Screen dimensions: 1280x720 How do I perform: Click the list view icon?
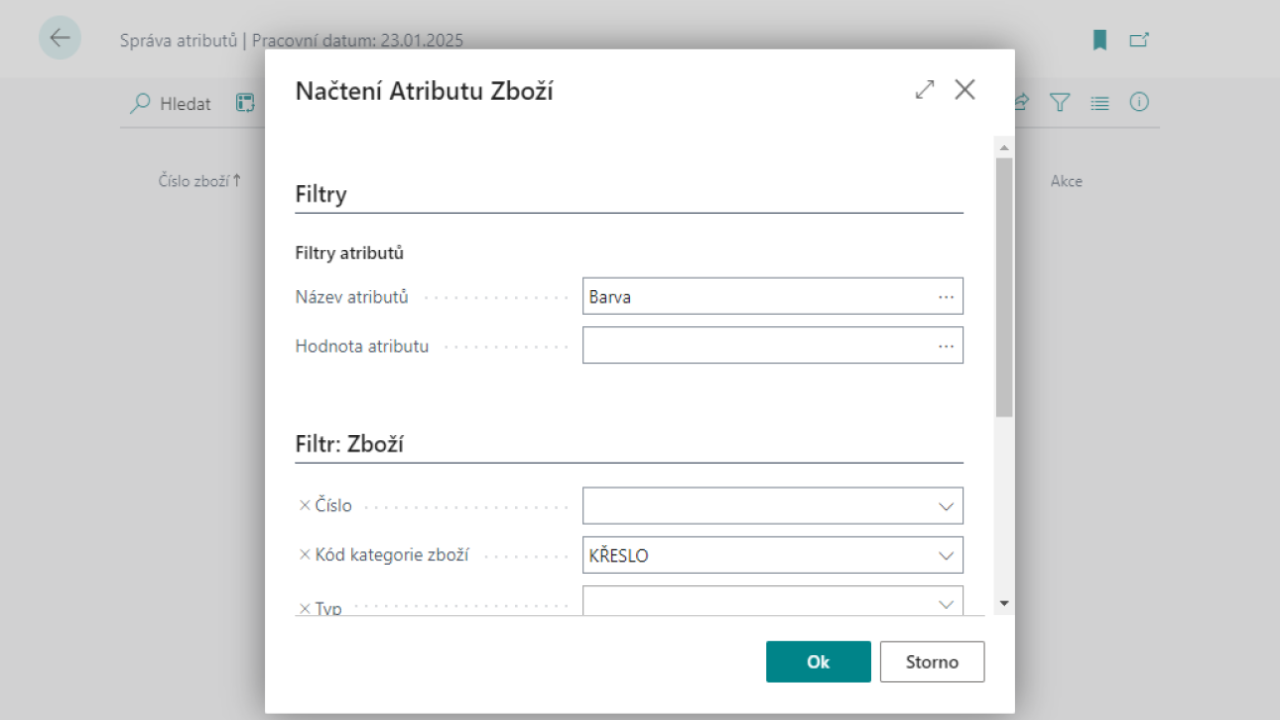pyautogui.click(x=1099, y=102)
